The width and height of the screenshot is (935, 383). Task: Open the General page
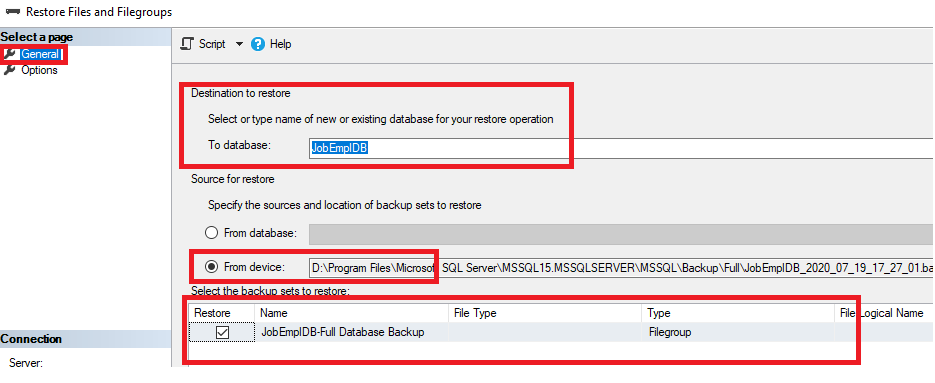[x=39, y=54]
